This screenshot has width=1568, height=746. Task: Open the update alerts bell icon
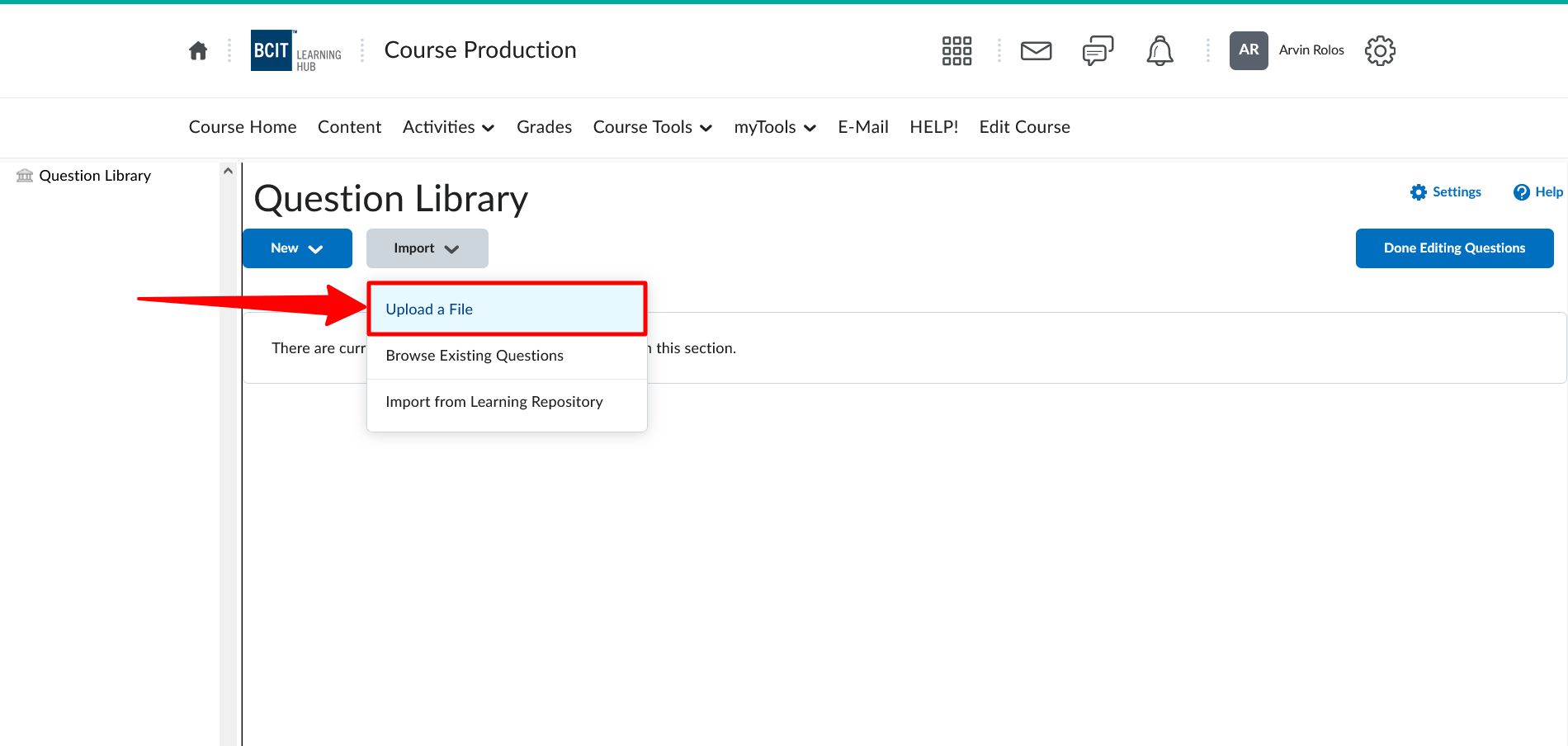[1159, 51]
